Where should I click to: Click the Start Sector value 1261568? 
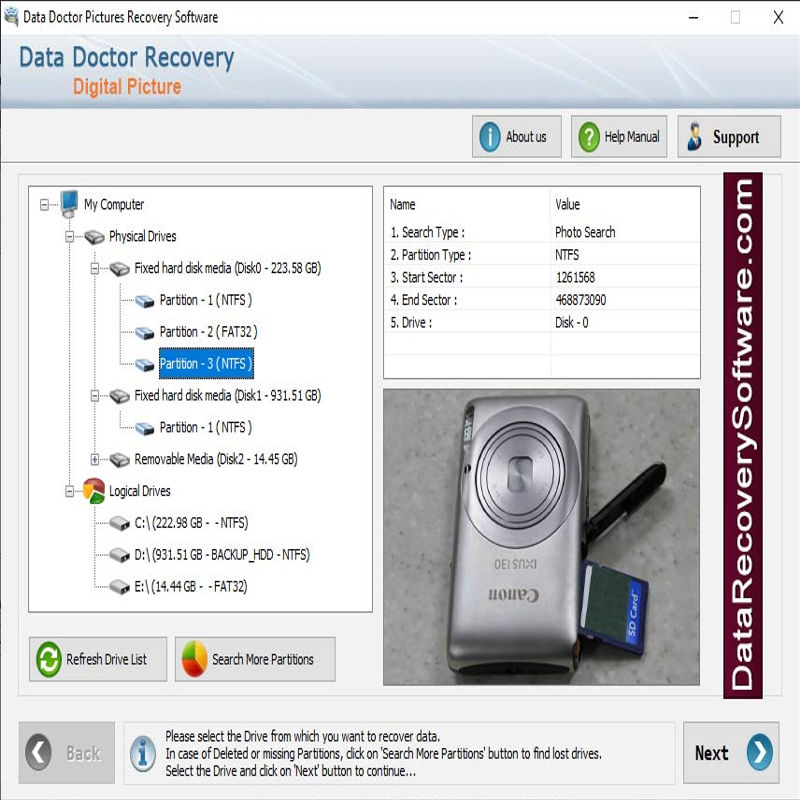click(x=575, y=278)
